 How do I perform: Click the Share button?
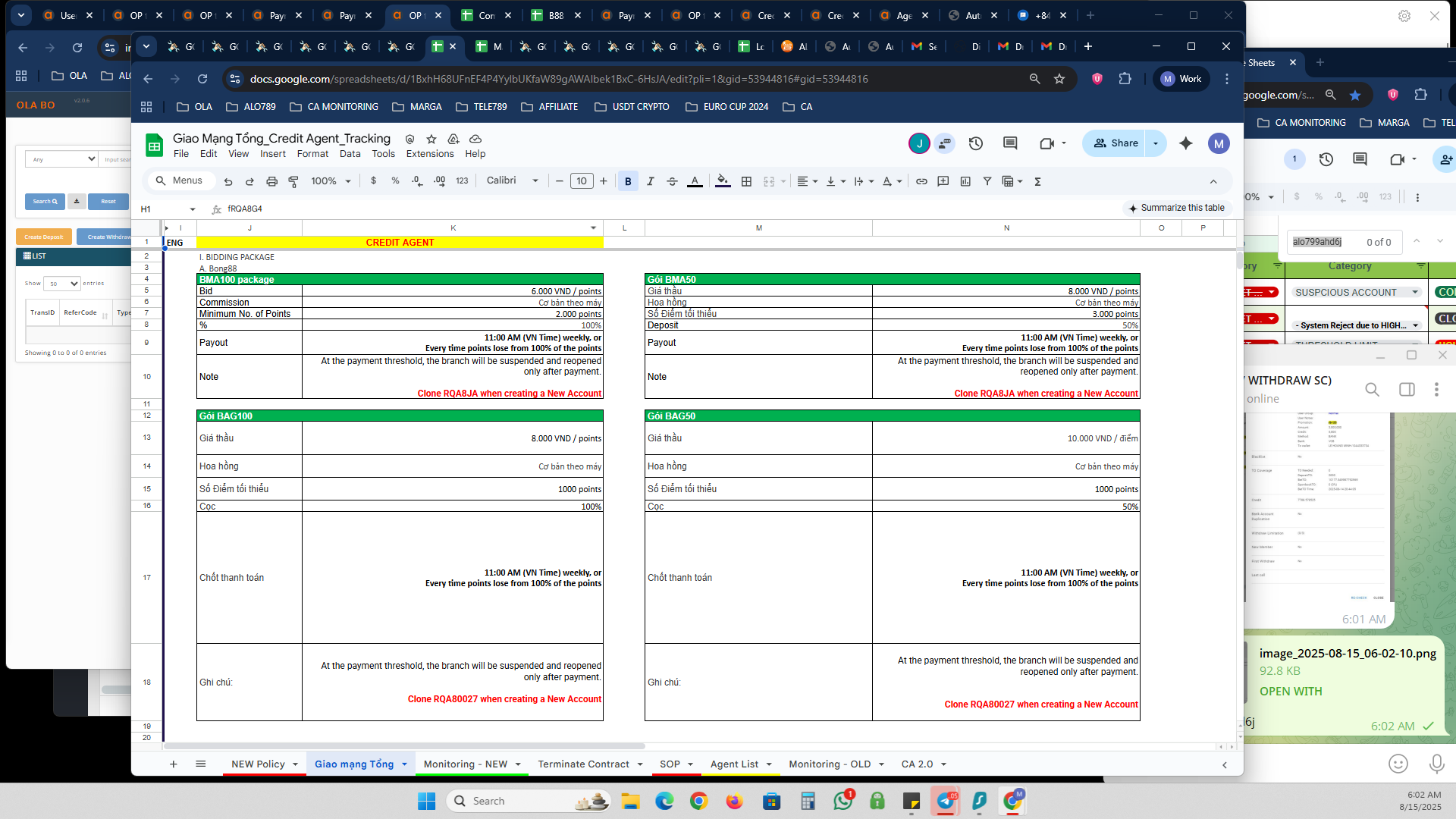(x=1116, y=143)
